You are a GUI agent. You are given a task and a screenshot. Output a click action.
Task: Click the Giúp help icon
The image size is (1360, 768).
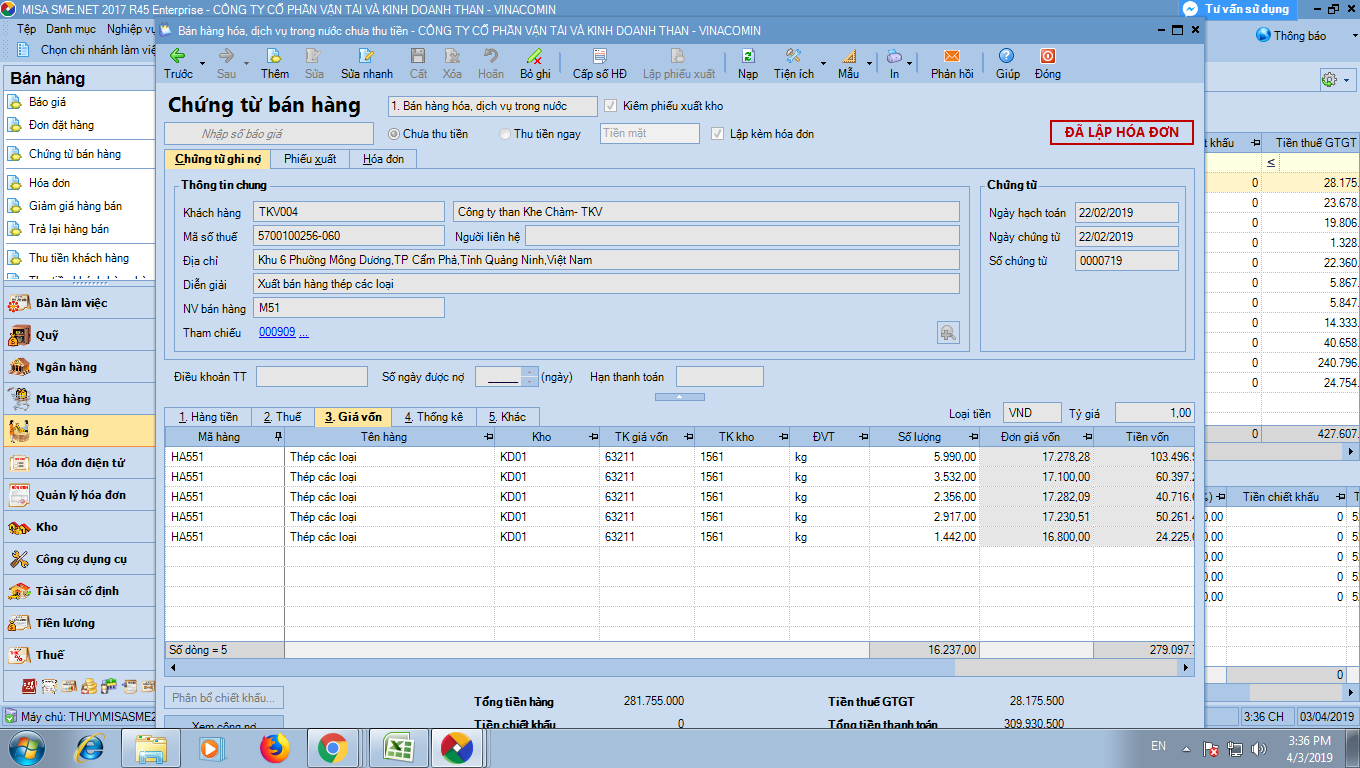click(1007, 57)
